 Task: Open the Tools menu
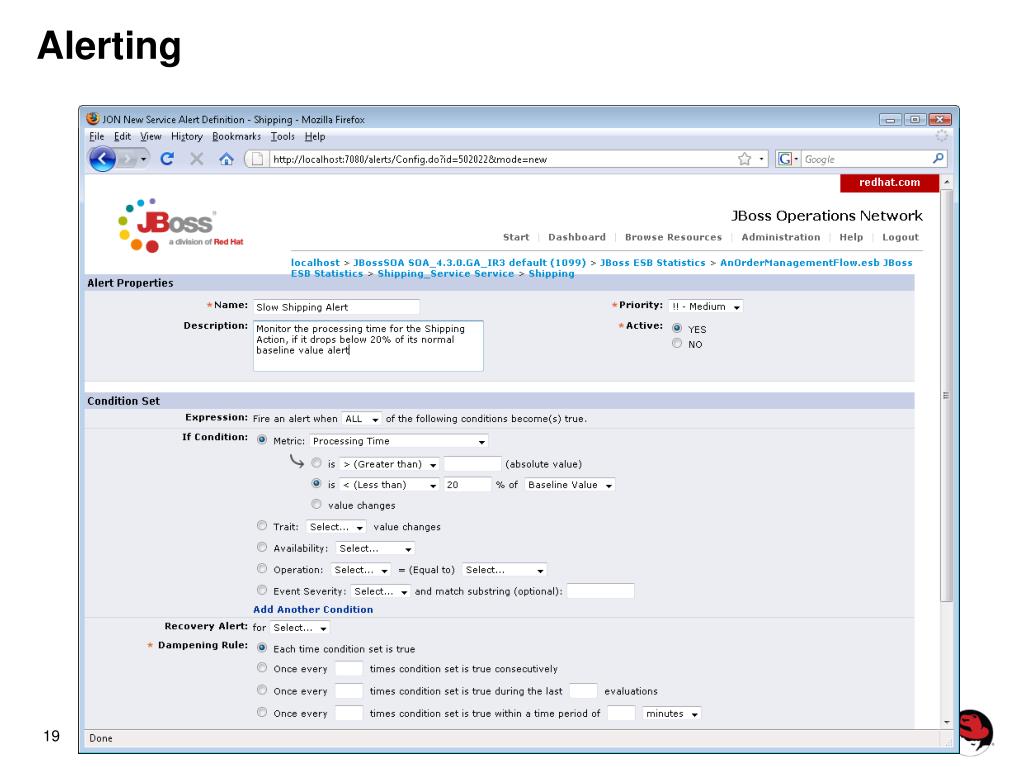282,136
